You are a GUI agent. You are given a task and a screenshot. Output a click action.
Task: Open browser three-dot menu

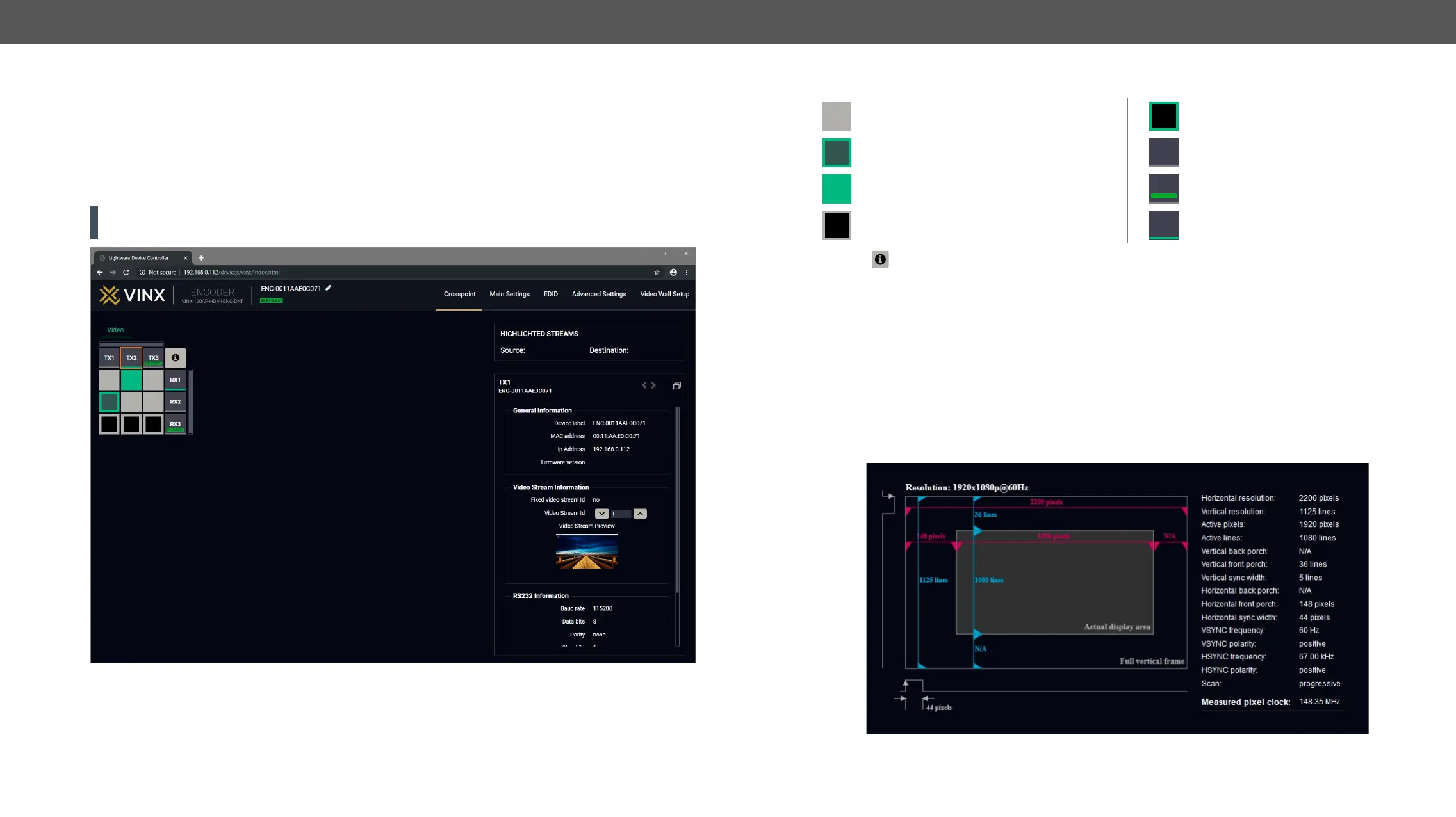687,273
